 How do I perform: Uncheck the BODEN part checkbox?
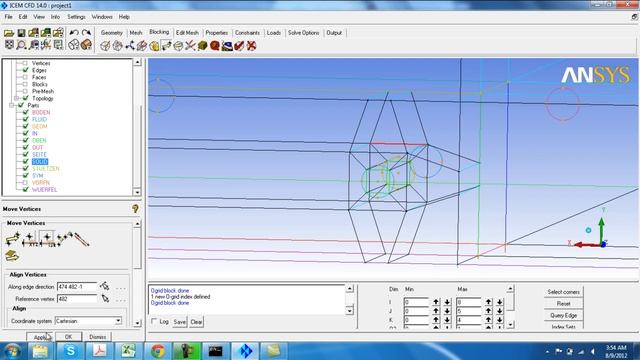(25, 112)
